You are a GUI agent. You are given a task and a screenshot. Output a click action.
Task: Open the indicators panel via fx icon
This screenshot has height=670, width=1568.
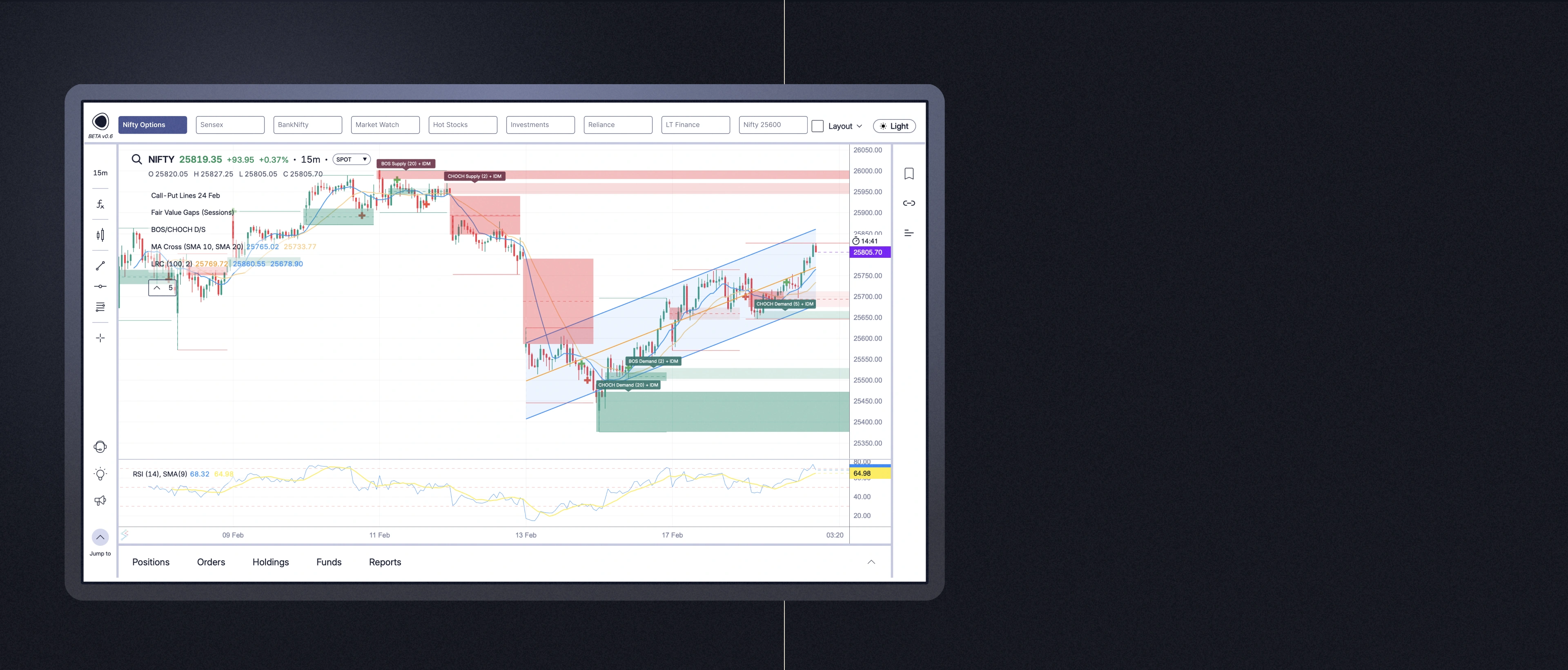[x=100, y=204]
